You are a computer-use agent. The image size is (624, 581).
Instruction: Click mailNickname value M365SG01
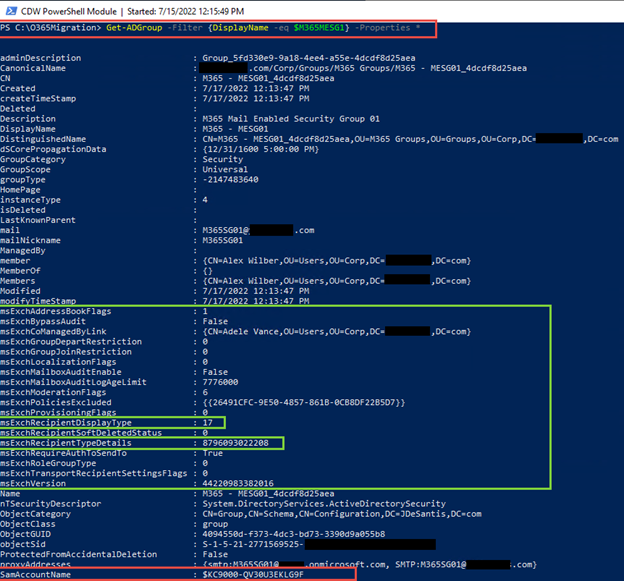[x=222, y=240]
